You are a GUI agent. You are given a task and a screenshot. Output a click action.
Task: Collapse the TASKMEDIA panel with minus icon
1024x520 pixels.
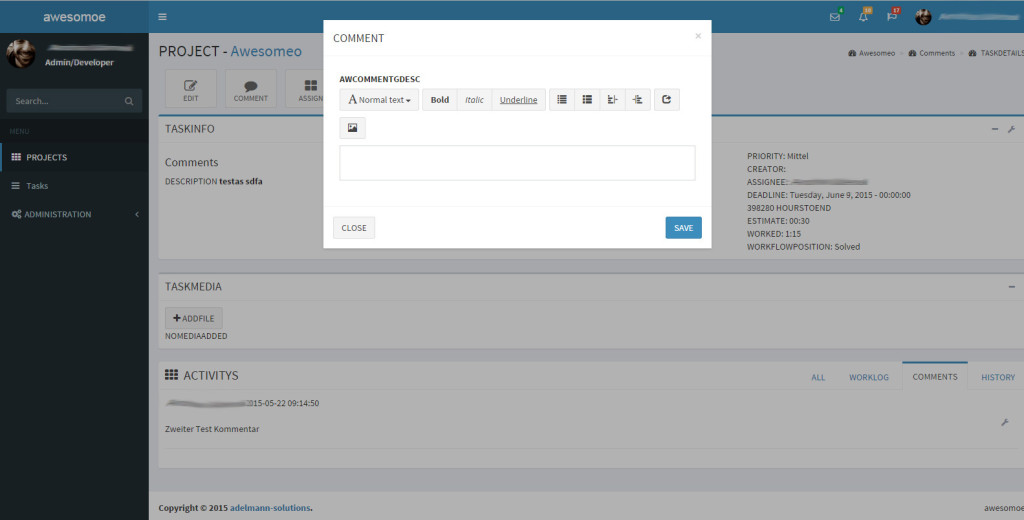pyautogui.click(x=1012, y=287)
